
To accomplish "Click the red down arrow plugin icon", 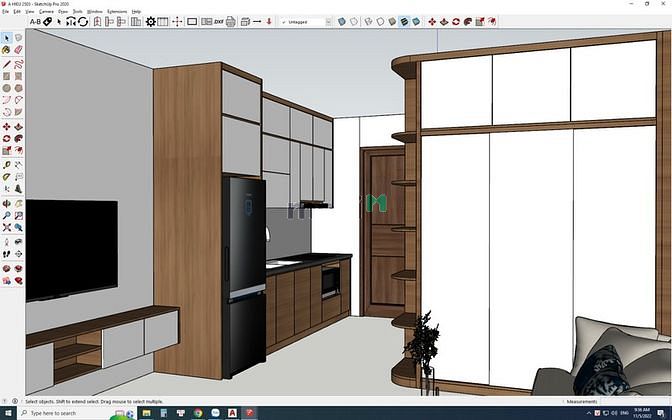I will [x=269, y=21].
